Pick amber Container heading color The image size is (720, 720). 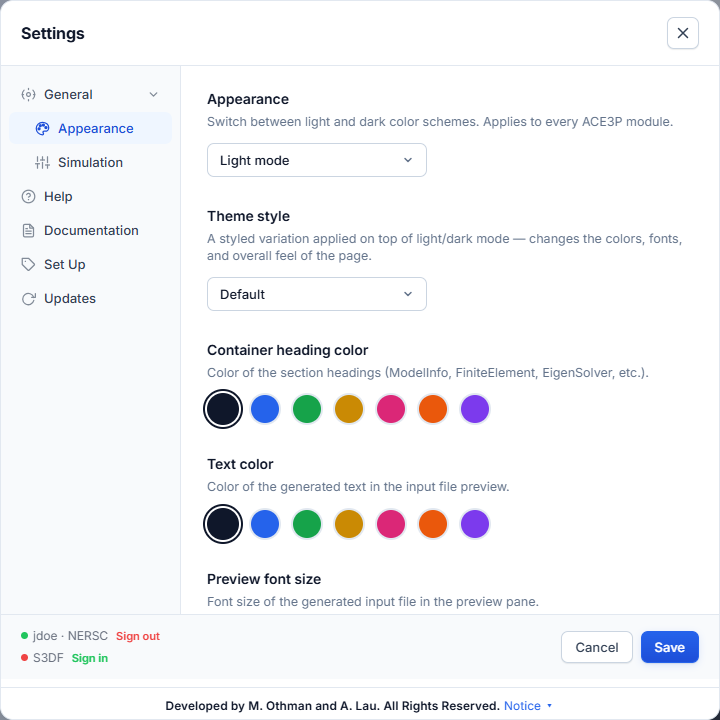coord(349,409)
